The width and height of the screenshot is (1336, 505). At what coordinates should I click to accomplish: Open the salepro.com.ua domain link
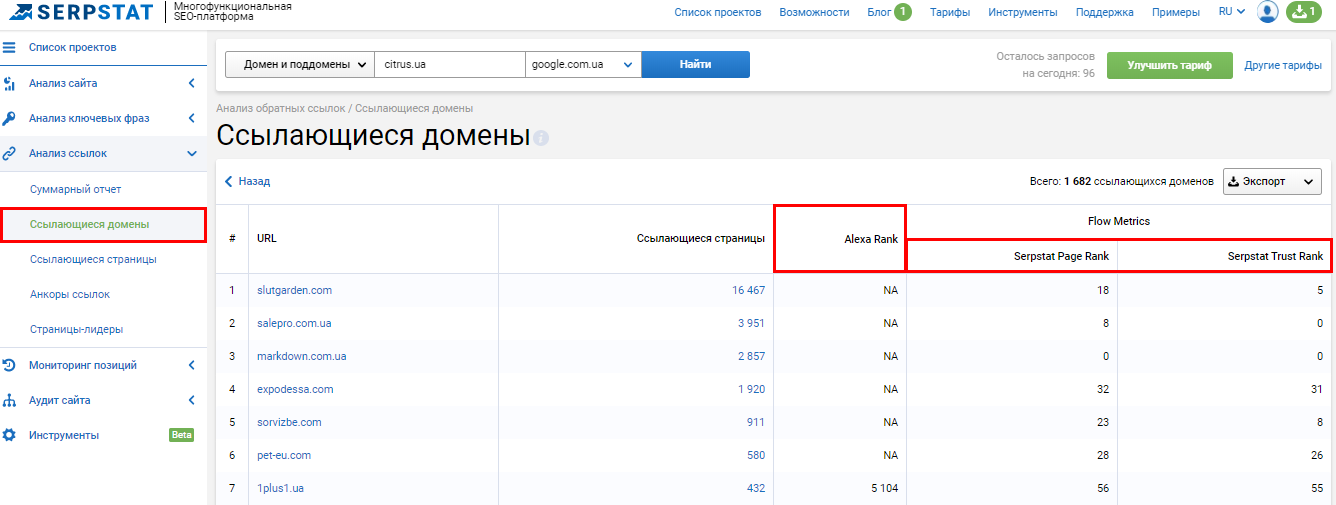(294, 323)
